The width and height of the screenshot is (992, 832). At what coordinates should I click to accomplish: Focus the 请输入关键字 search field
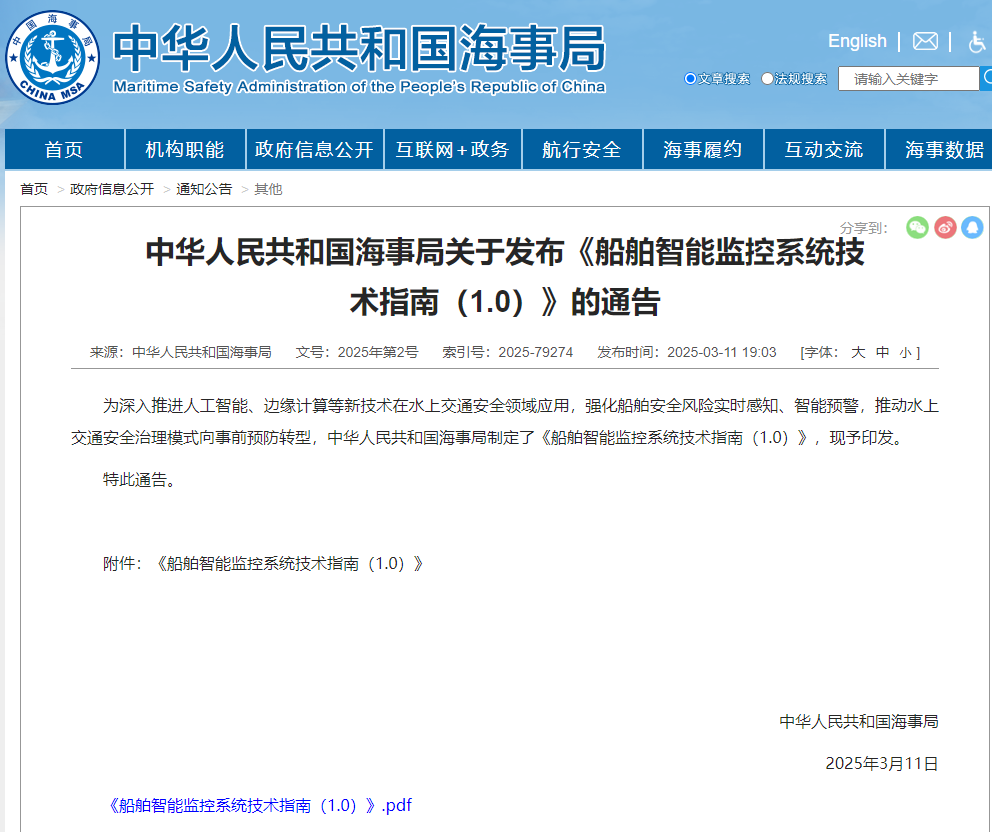pyautogui.click(x=908, y=78)
